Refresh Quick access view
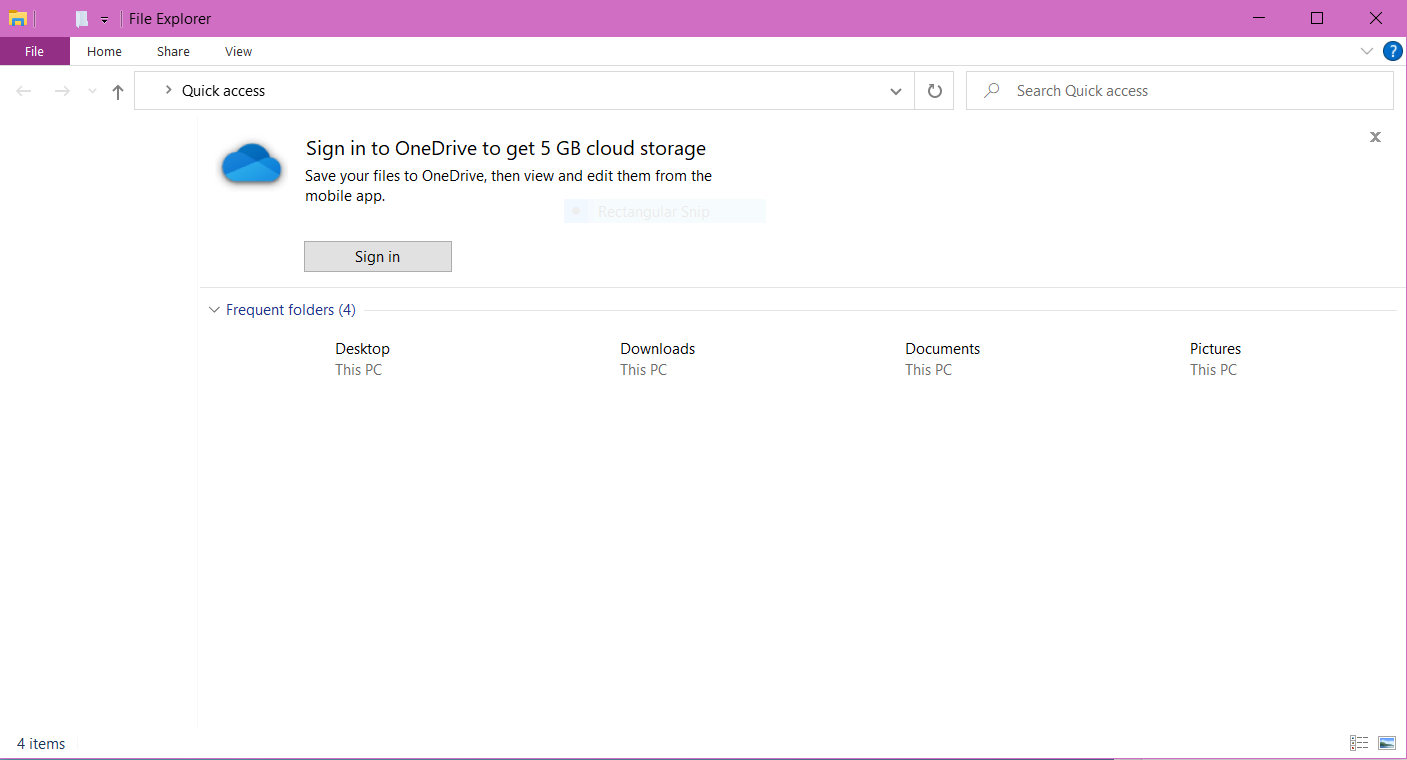The width and height of the screenshot is (1407, 760). (x=934, y=91)
